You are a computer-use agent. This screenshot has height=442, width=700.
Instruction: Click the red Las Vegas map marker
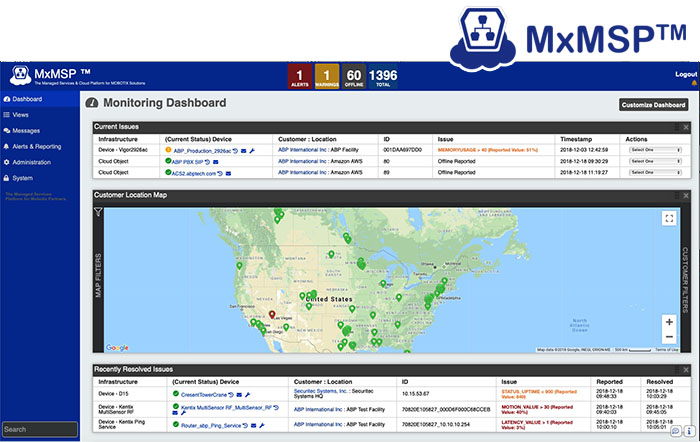point(272,314)
